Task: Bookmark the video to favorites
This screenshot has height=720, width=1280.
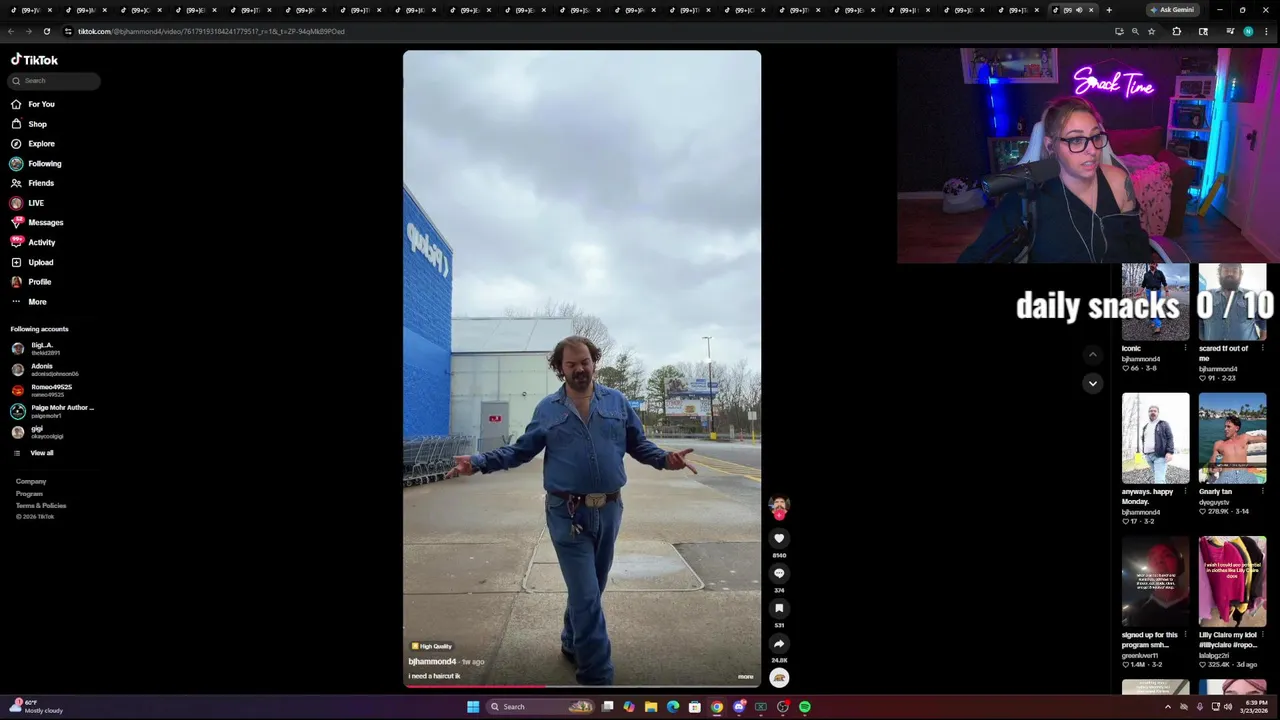Action: pyautogui.click(x=779, y=608)
